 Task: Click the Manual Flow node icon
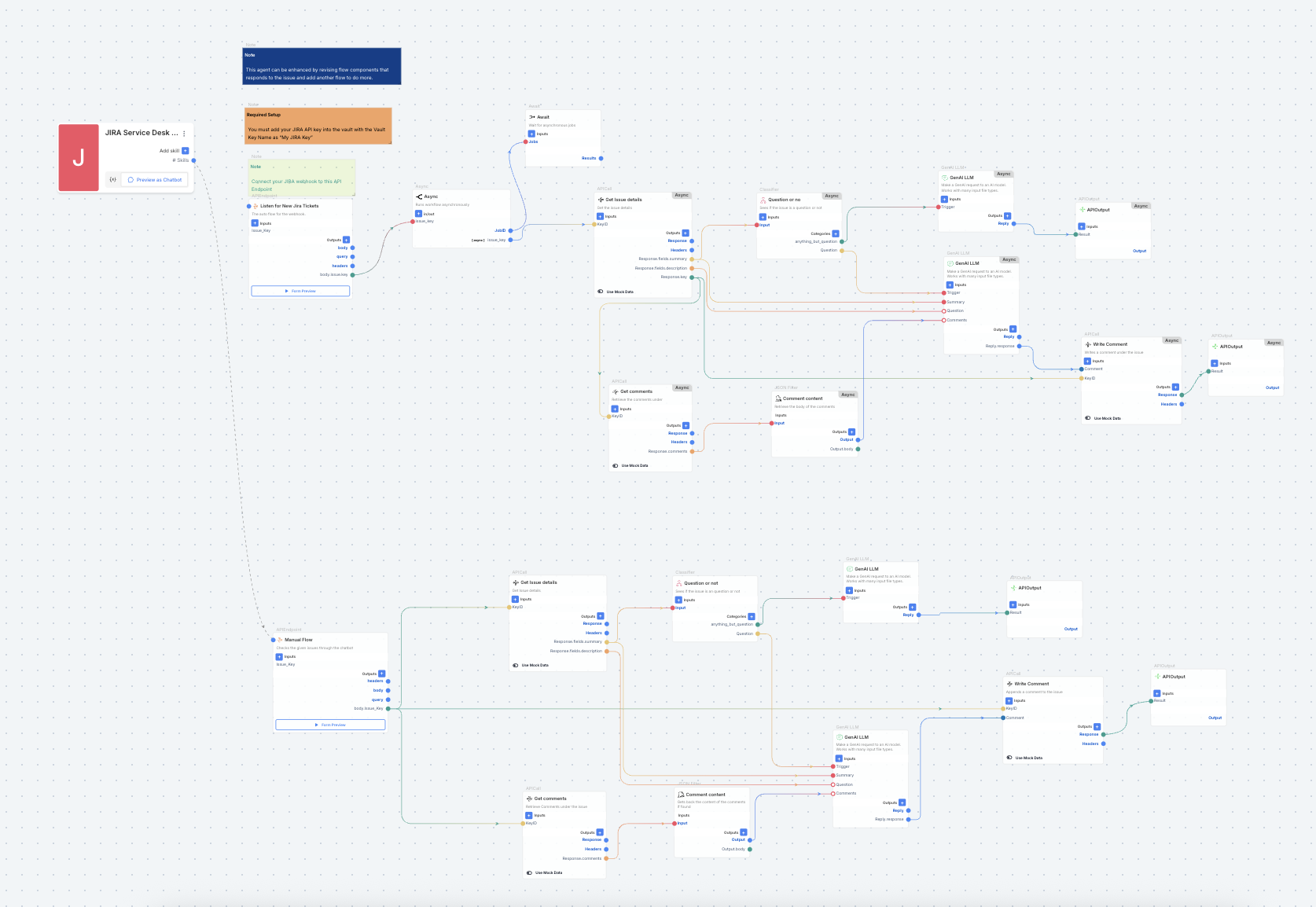[279, 640]
